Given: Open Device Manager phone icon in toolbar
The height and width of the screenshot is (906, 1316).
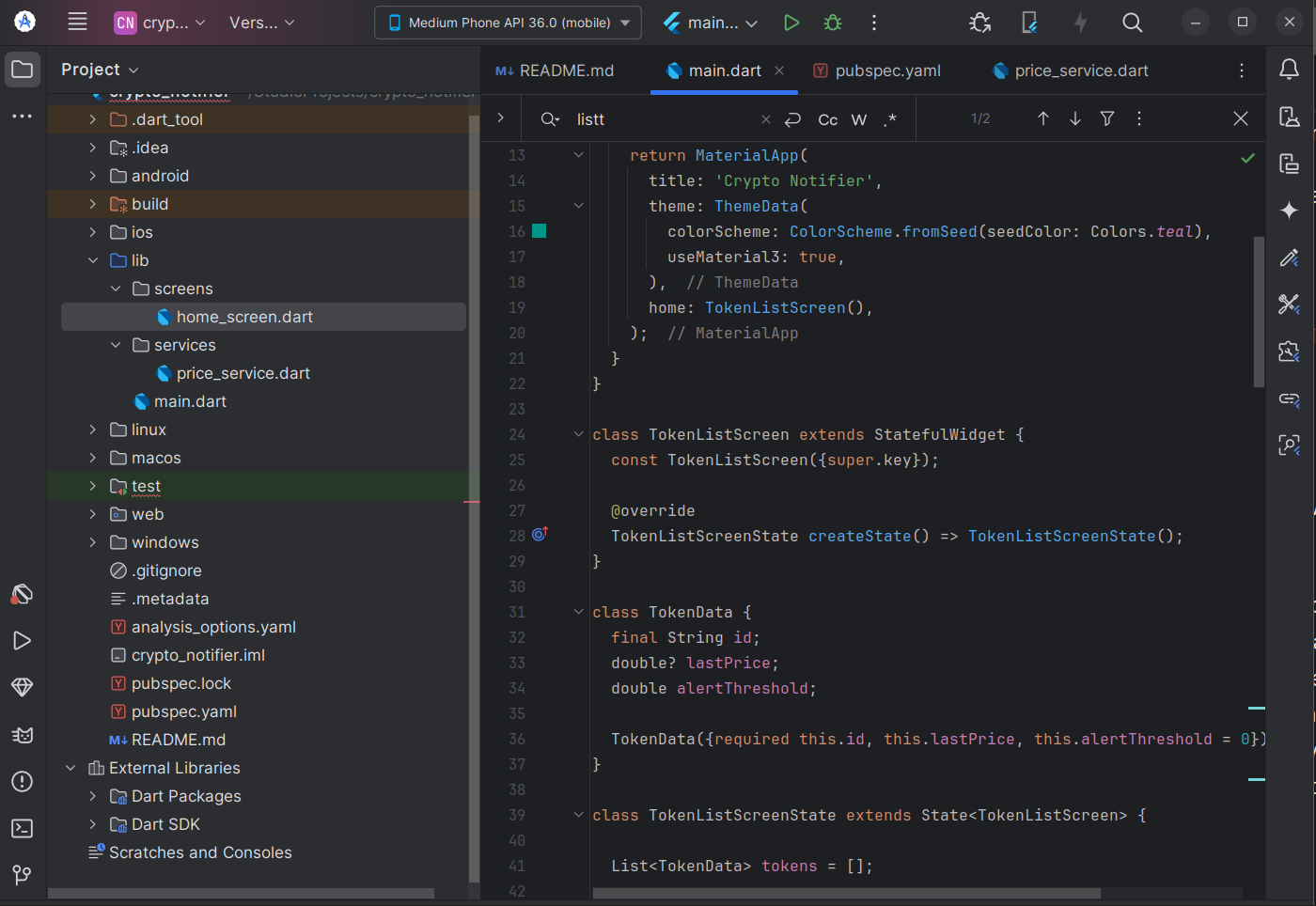Looking at the screenshot, I should [x=1030, y=23].
